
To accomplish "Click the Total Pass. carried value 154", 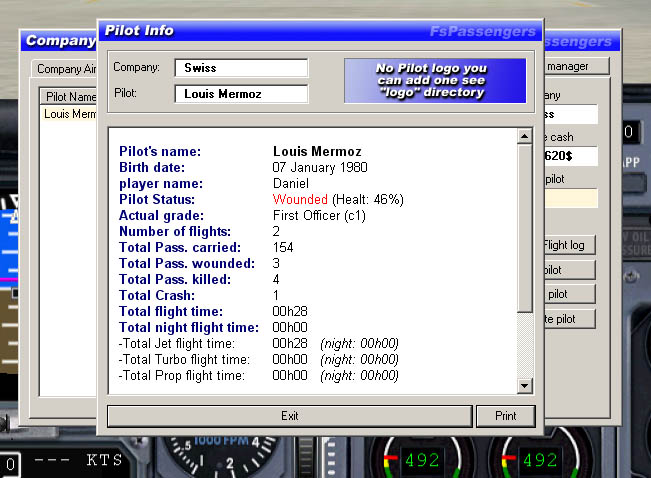I will (x=283, y=248).
